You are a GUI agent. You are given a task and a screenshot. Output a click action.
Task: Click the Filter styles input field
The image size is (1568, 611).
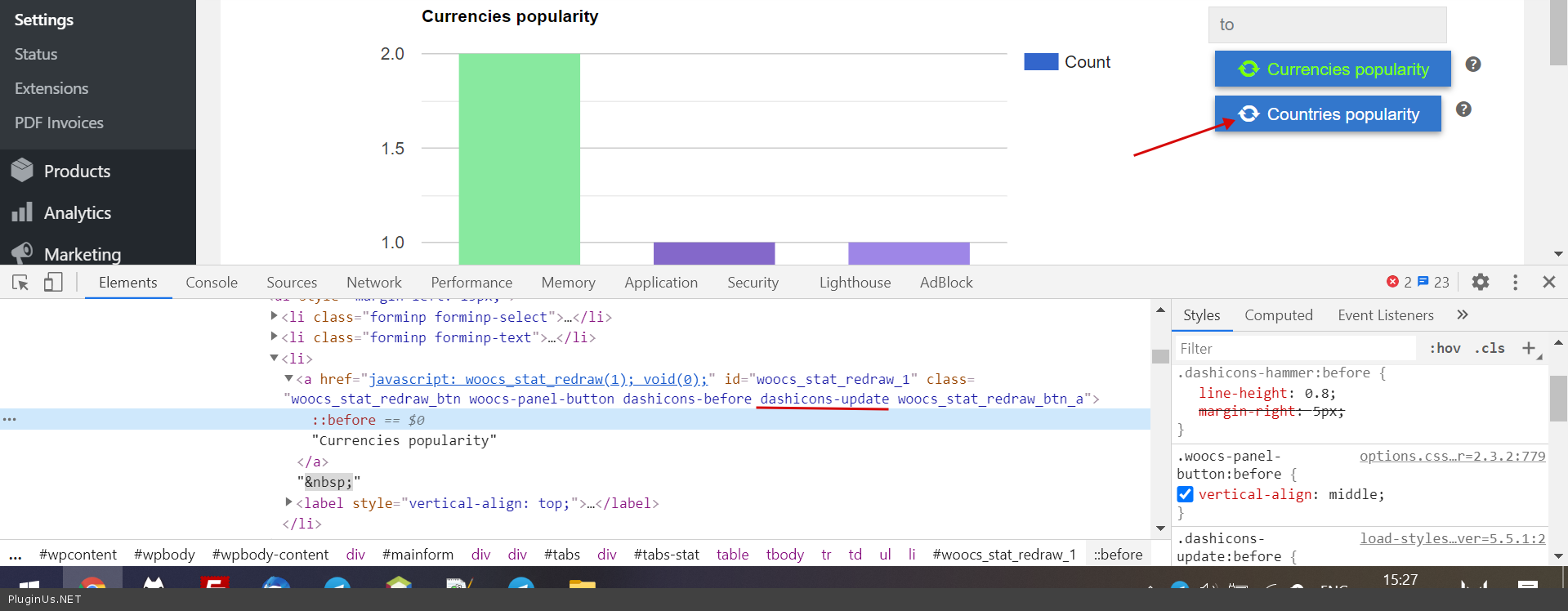(1295, 349)
